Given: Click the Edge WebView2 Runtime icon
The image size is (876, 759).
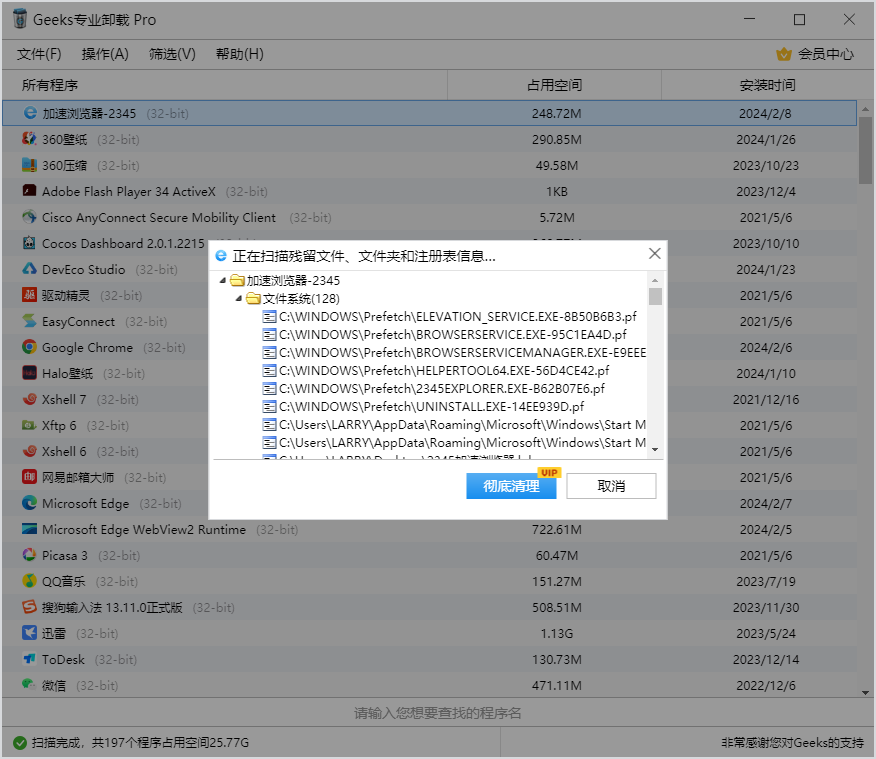Looking at the screenshot, I should point(29,529).
